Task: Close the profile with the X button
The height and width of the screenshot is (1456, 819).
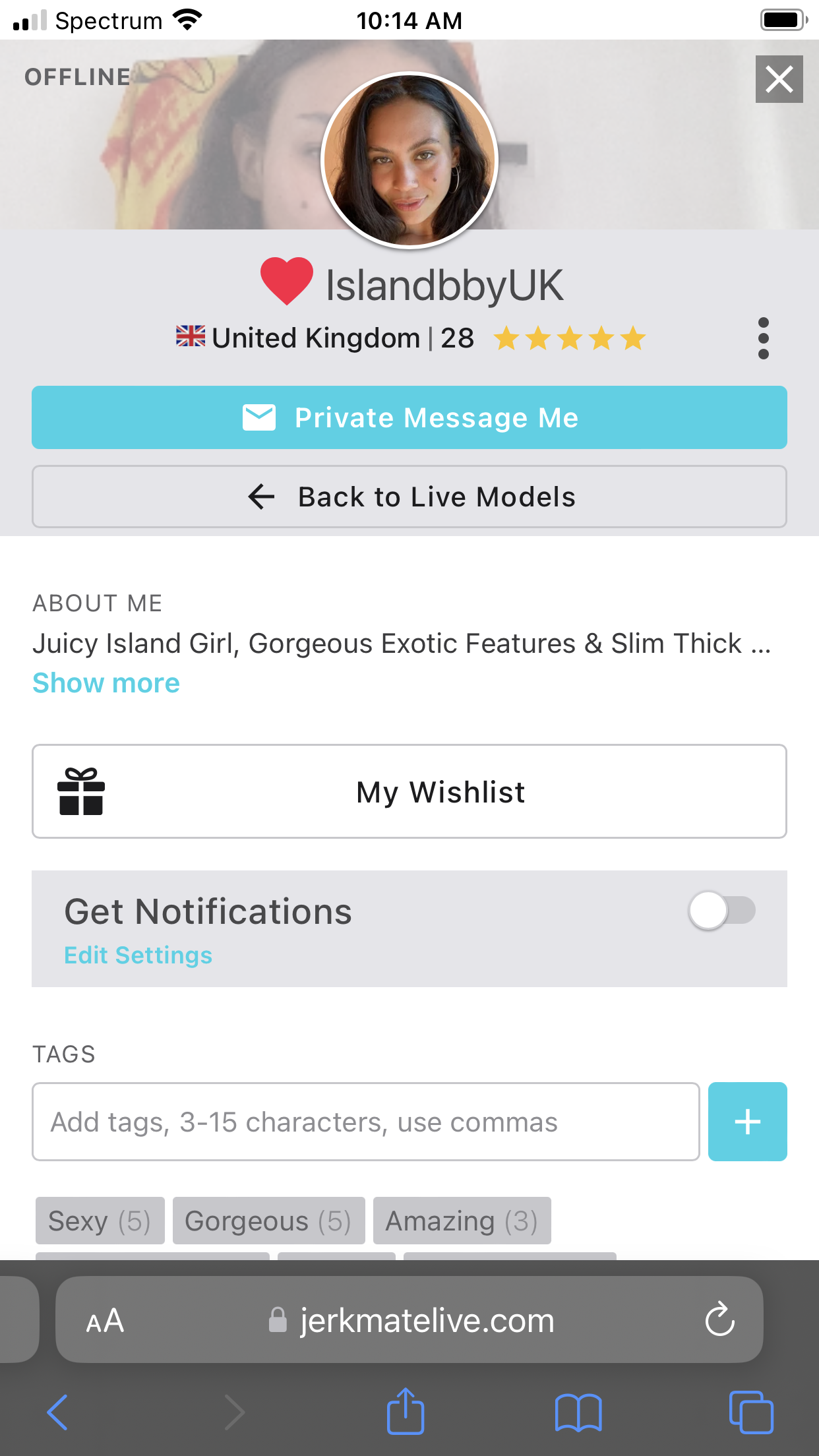Action: point(779,79)
